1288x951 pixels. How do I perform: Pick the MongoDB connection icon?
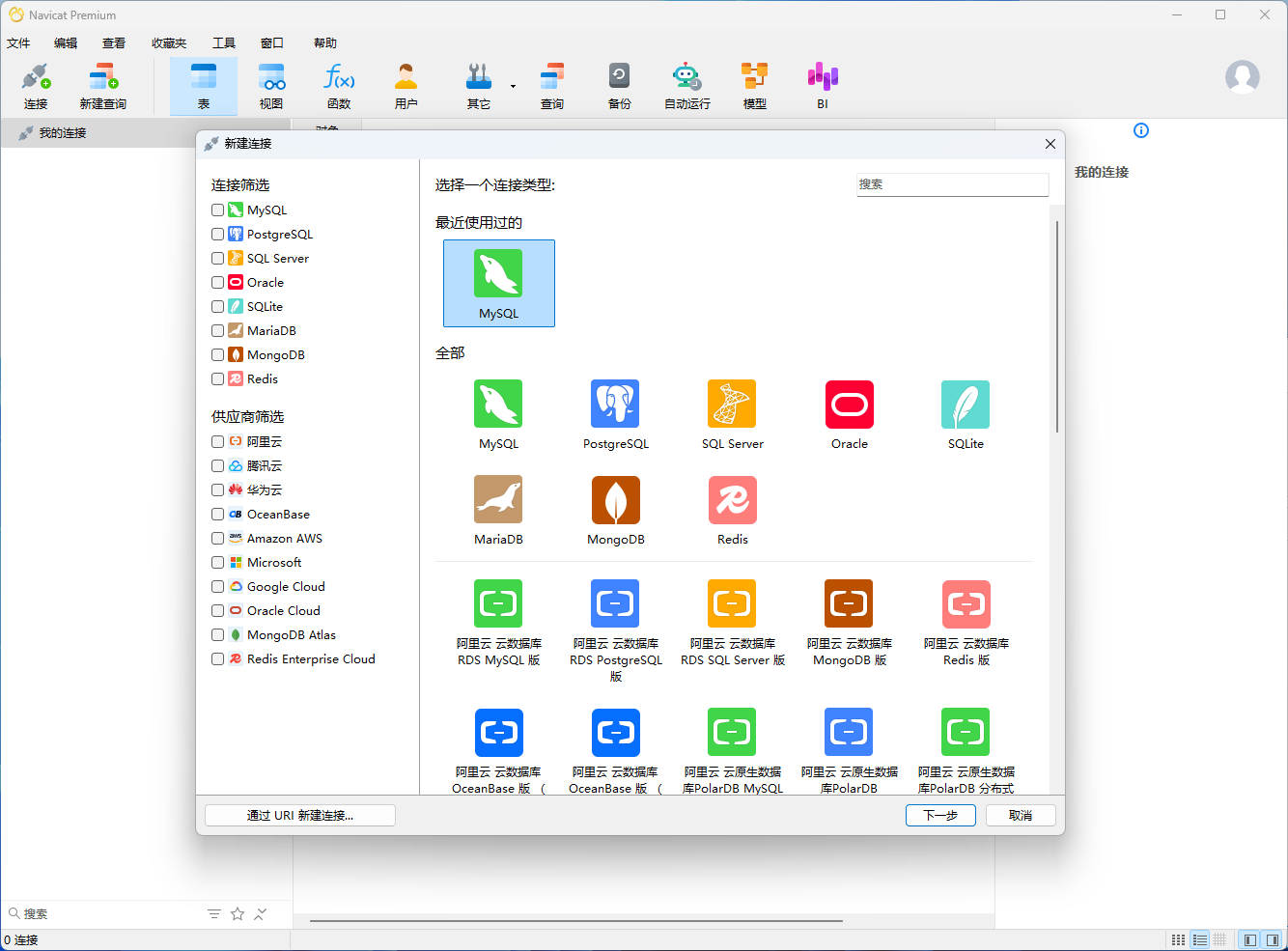coord(615,500)
